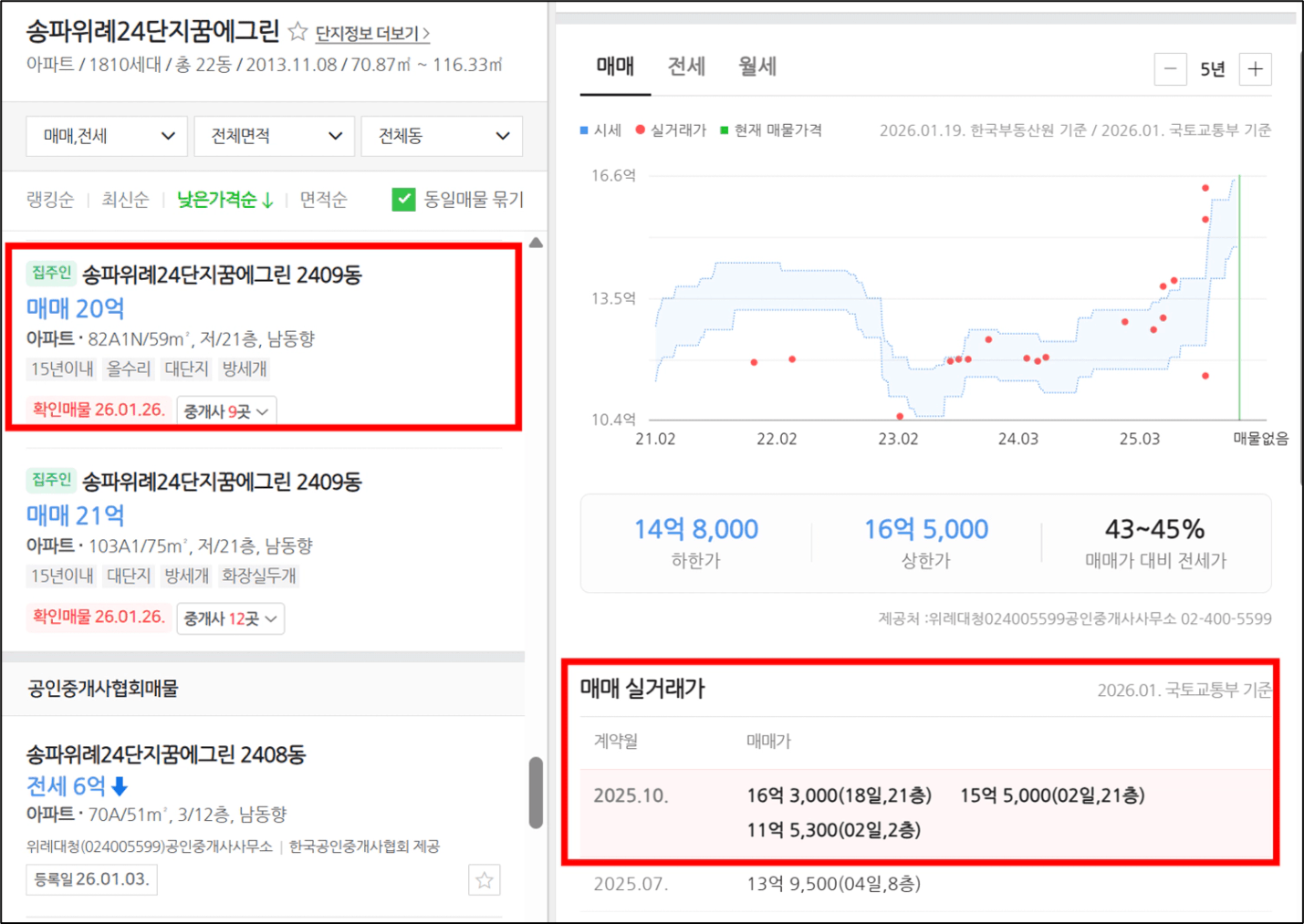This screenshot has width=1304, height=924.
Task: Click the blue down arrow next to 전세 6억
Action: coord(120,786)
